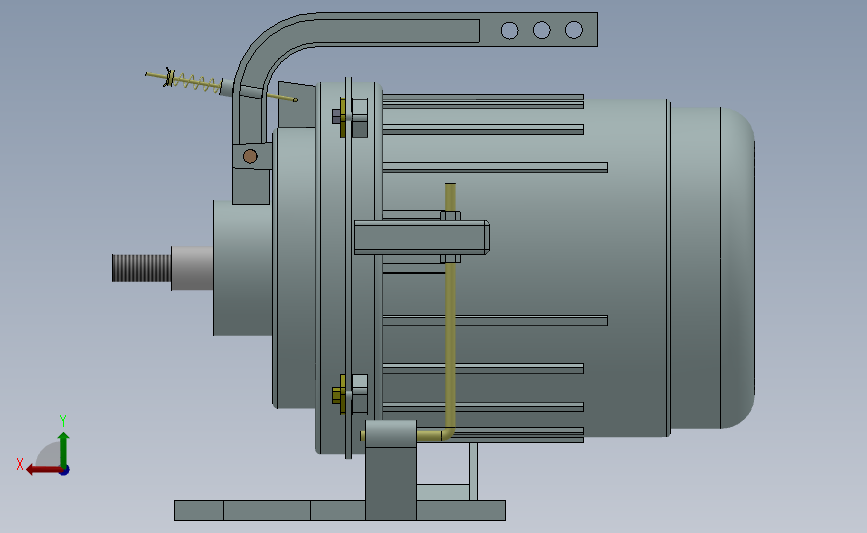The height and width of the screenshot is (533, 867).
Task: Click the Y label of the coordinate triad
Action: click(x=63, y=421)
